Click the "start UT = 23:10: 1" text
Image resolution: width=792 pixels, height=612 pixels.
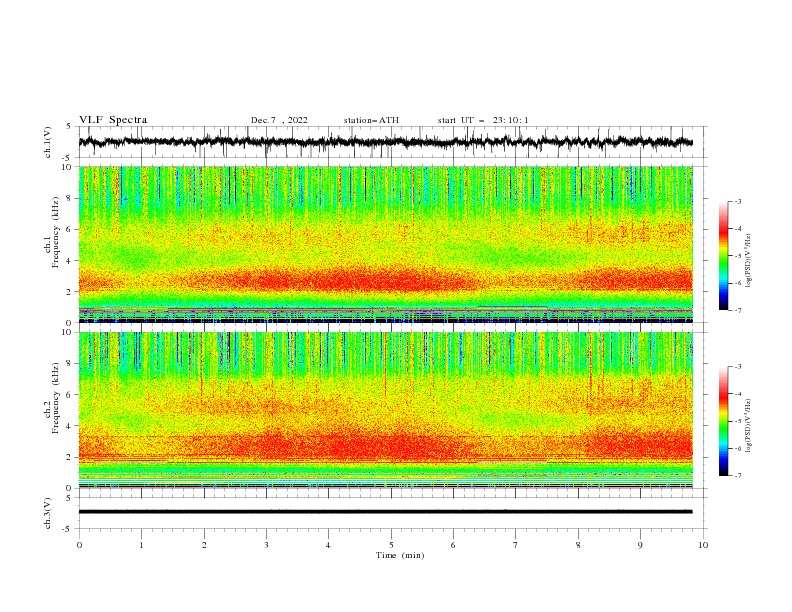click(483, 120)
